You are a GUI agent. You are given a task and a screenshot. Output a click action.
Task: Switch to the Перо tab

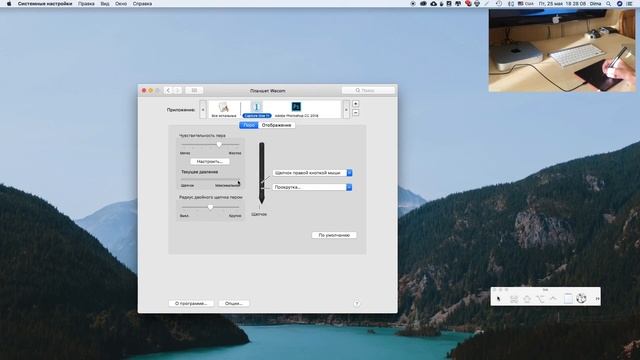(x=249, y=125)
